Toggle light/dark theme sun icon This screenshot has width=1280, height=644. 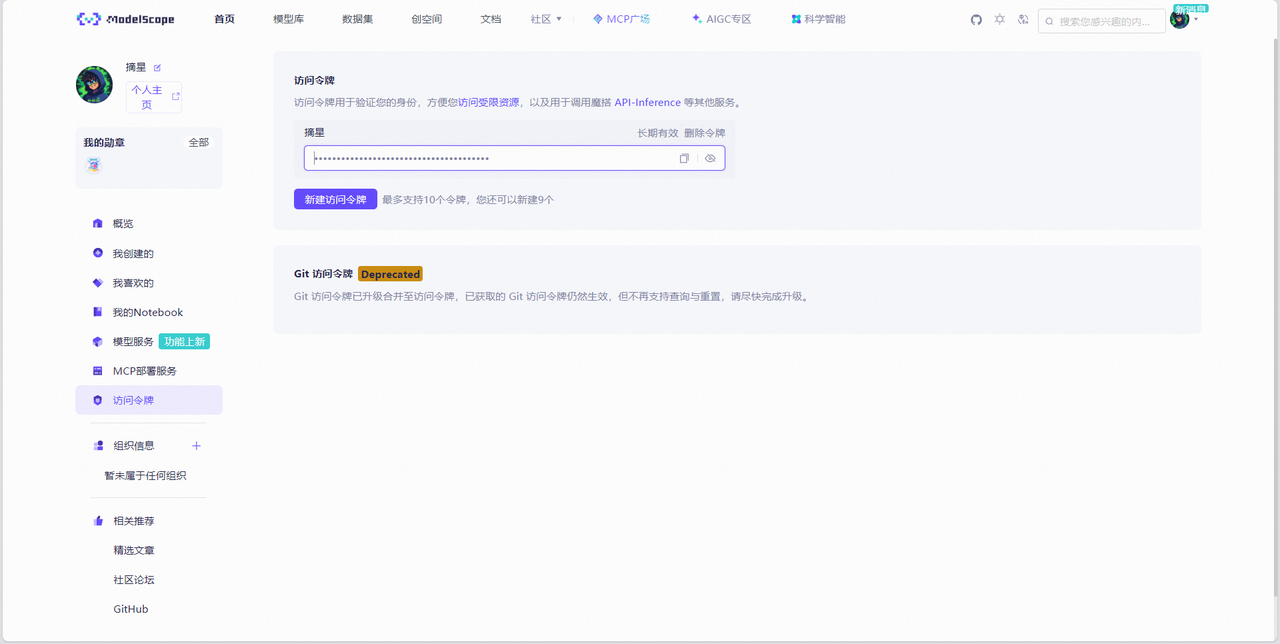999,20
